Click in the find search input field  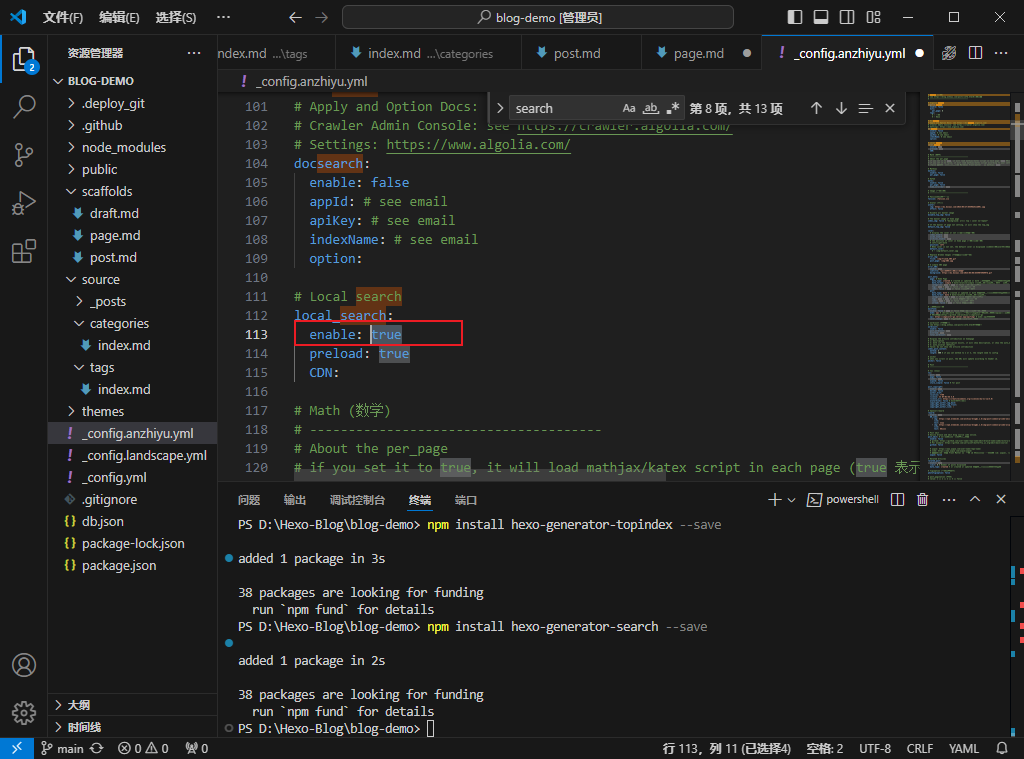click(x=564, y=108)
